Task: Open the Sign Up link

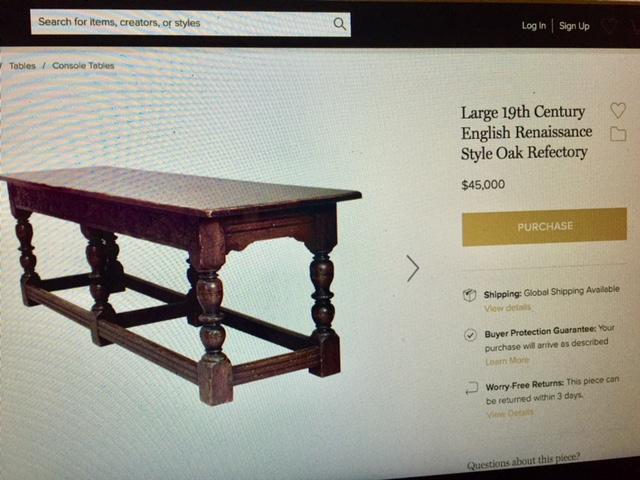Action: pyautogui.click(x=574, y=26)
